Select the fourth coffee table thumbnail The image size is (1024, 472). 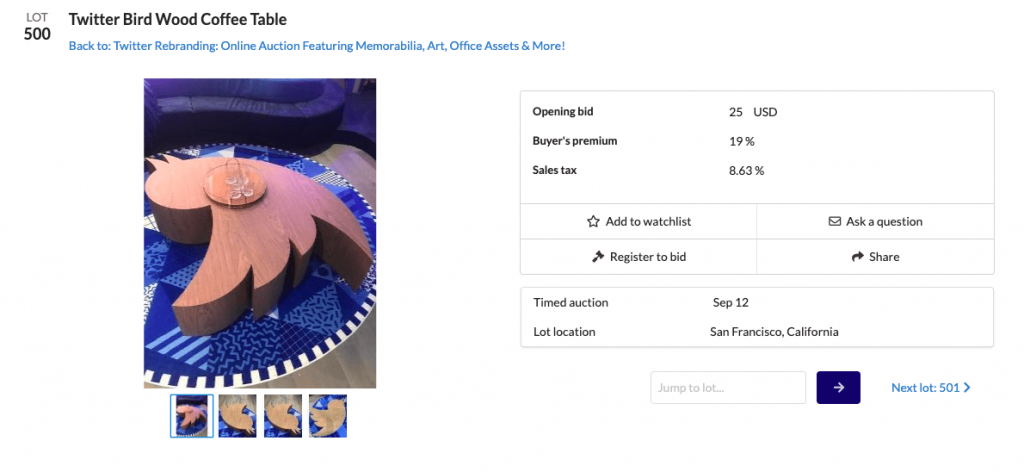pyautogui.click(x=328, y=416)
